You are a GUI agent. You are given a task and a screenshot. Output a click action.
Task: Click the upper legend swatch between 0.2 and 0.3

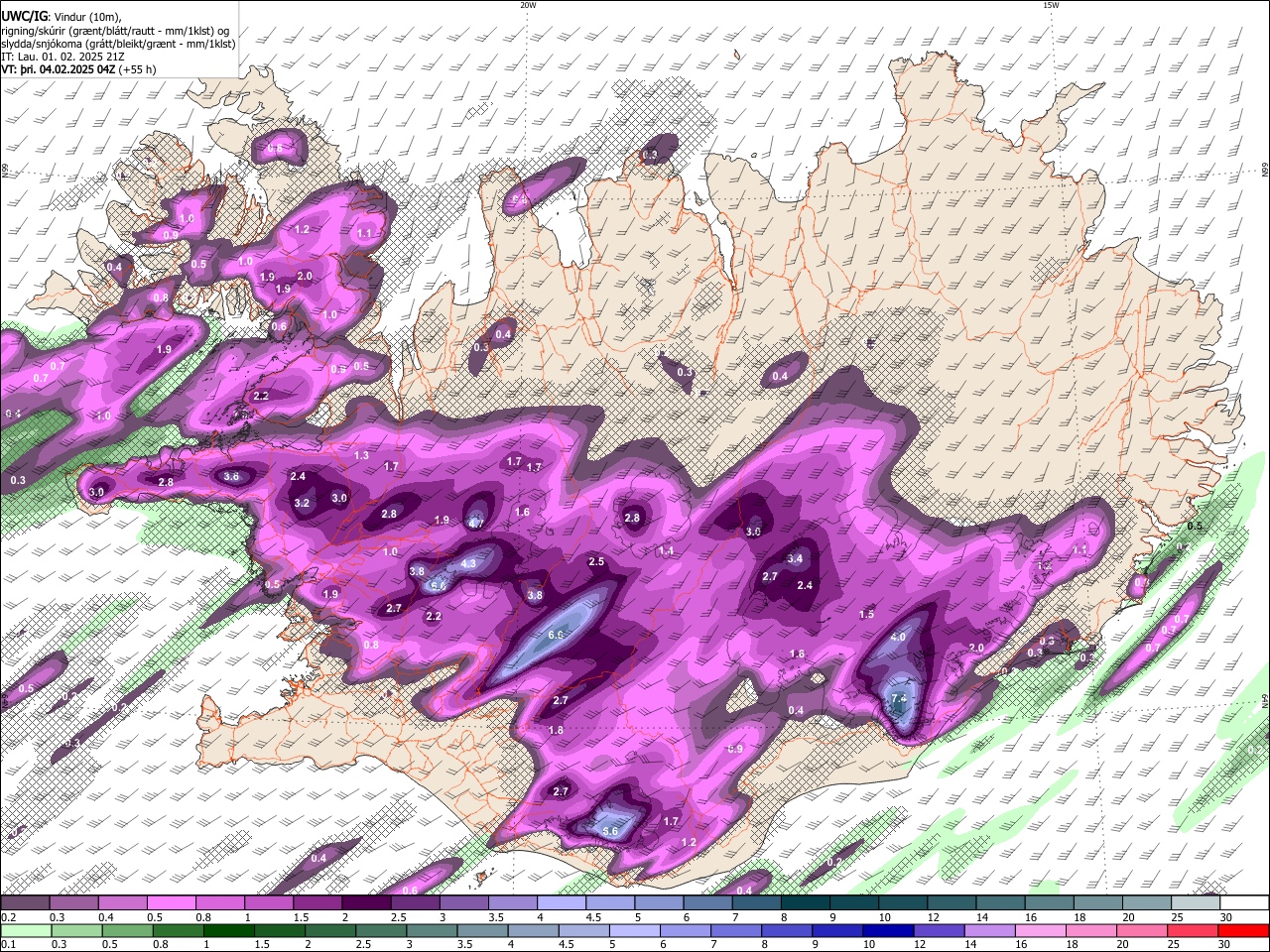(x=25, y=903)
